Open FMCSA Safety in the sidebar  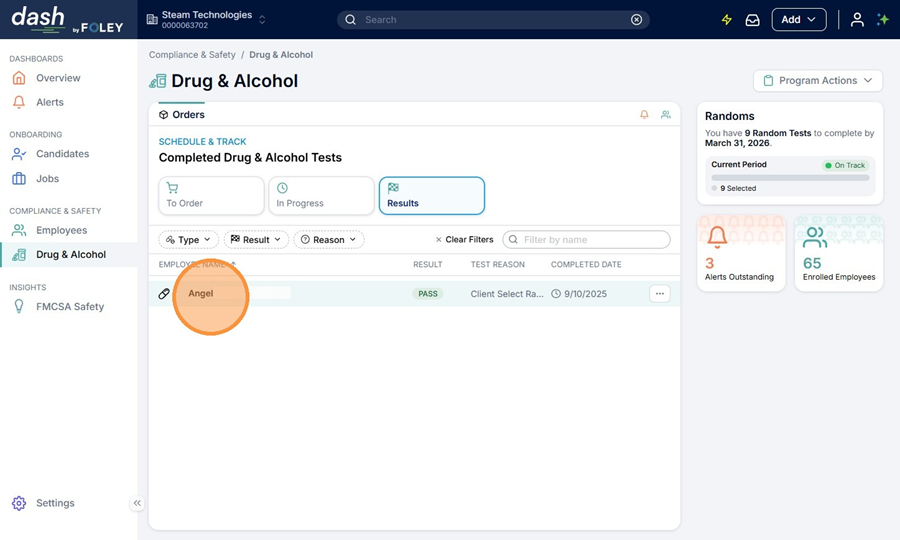point(69,307)
